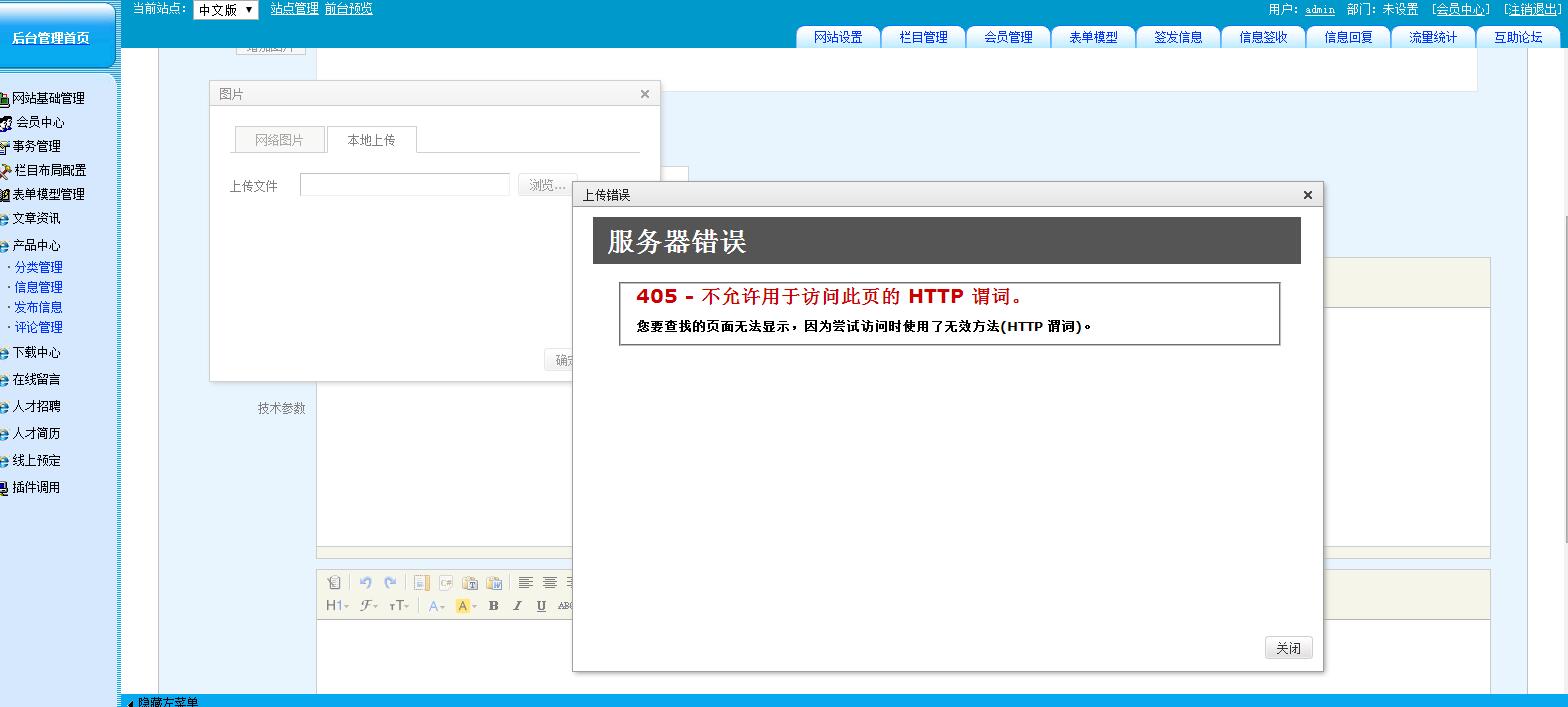Open 信息管理 under 产品中心
This screenshot has height=707, width=1568.
point(38,287)
